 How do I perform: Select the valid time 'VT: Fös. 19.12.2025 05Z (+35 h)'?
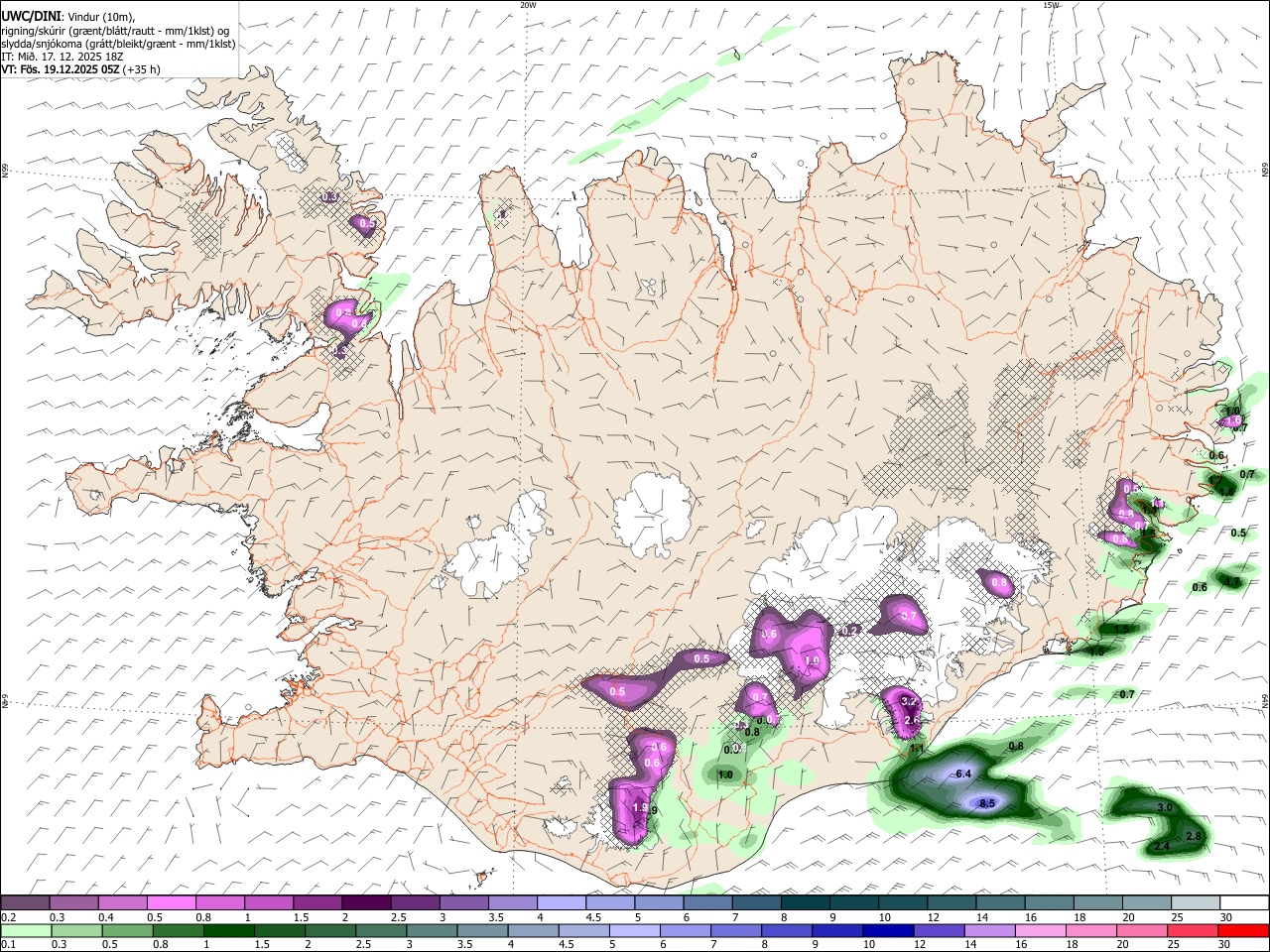coord(80,69)
